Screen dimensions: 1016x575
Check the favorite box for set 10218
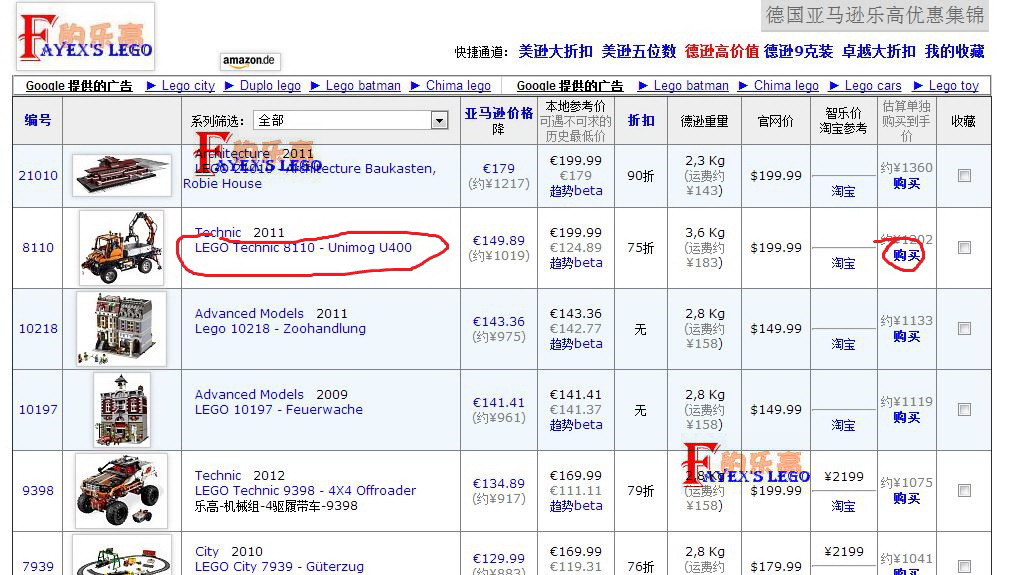964,329
